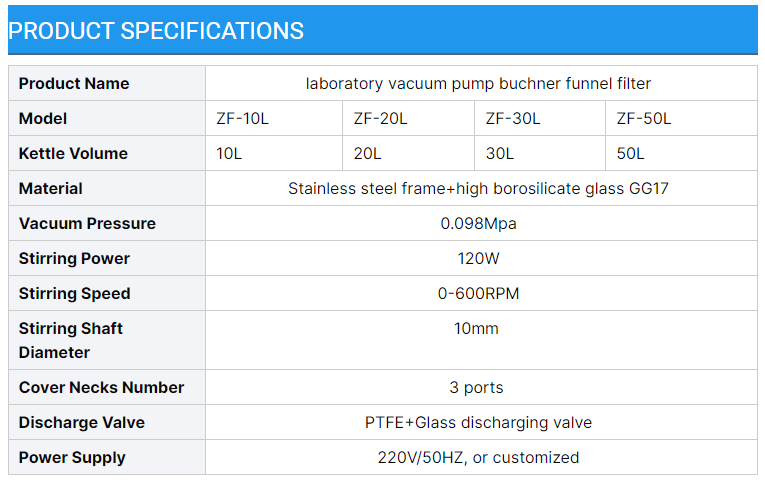Click the 0.098Mpa vacuum pressure value

pos(478,224)
